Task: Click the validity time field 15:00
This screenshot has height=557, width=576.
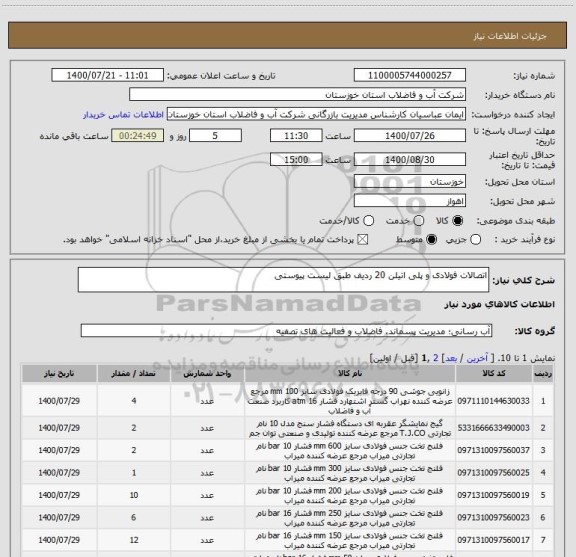Action: [x=296, y=159]
